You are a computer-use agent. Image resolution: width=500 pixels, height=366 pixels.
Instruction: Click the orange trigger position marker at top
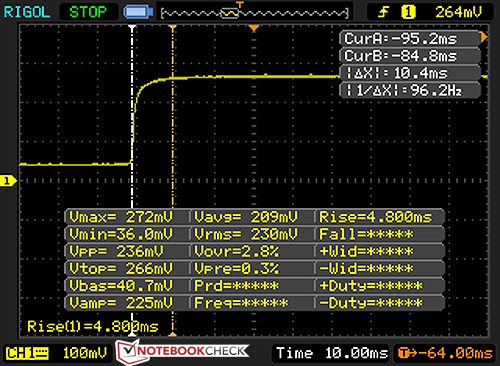click(254, 28)
